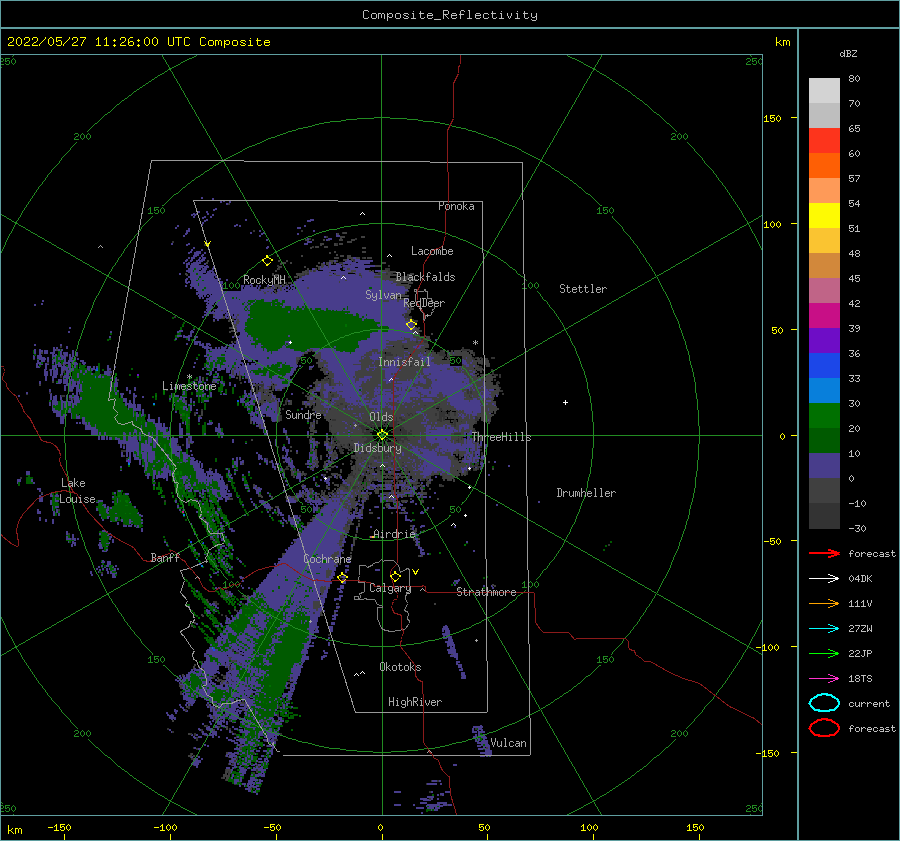Click the white plus marker east of ThreeHills
The image size is (900, 841).
(x=565, y=402)
